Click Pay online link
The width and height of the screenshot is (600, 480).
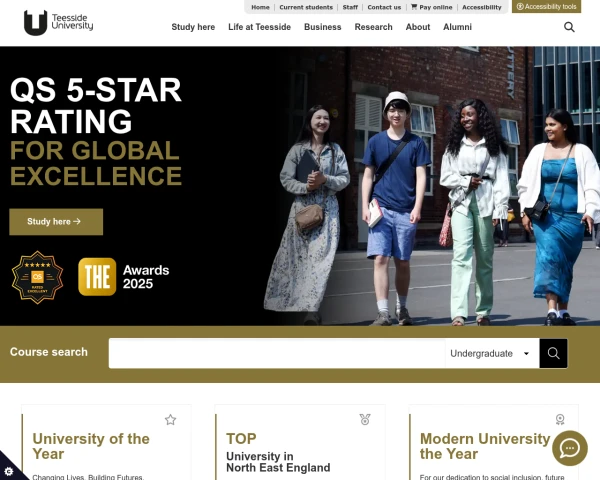[x=432, y=7]
